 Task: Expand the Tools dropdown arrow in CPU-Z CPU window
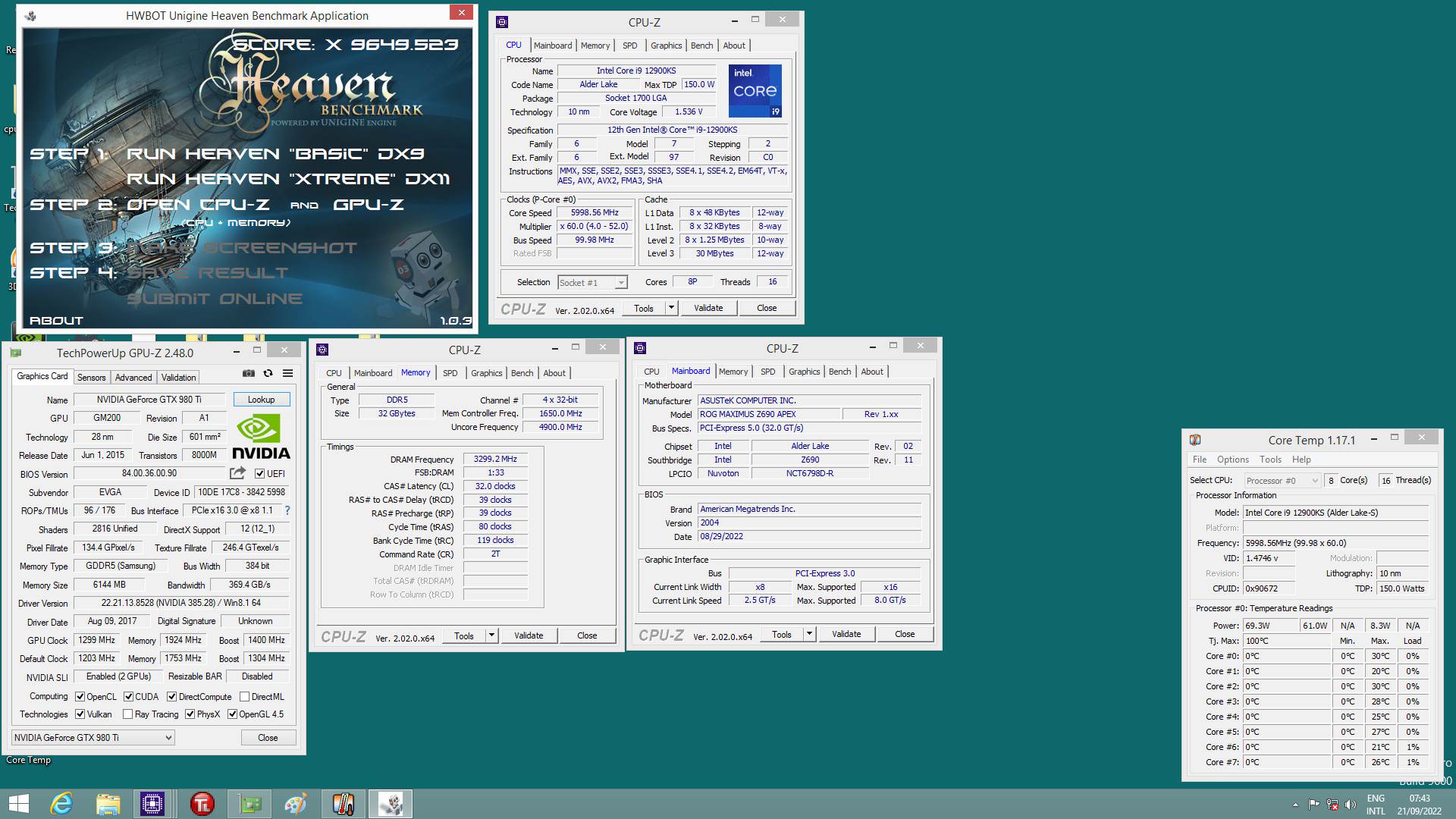(x=671, y=308)
